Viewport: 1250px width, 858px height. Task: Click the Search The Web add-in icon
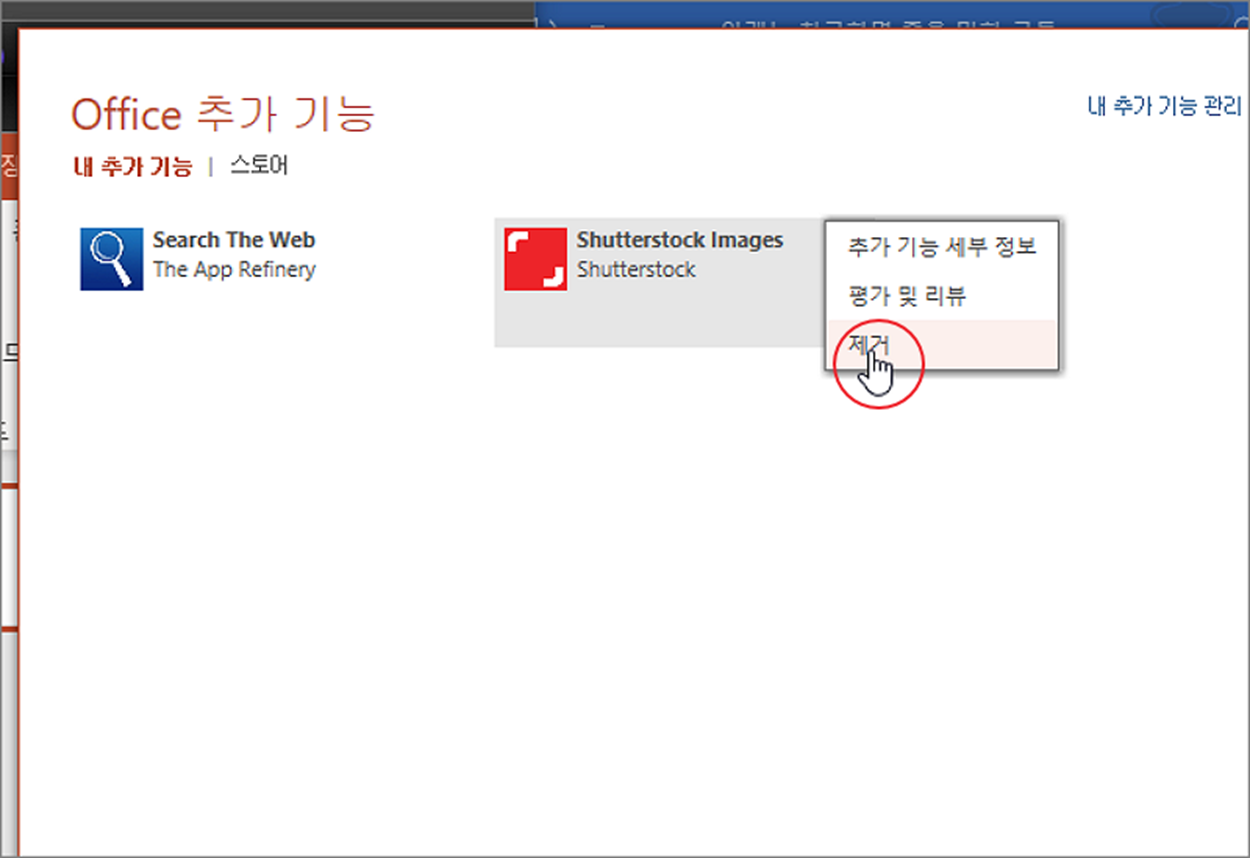point(111,259)
